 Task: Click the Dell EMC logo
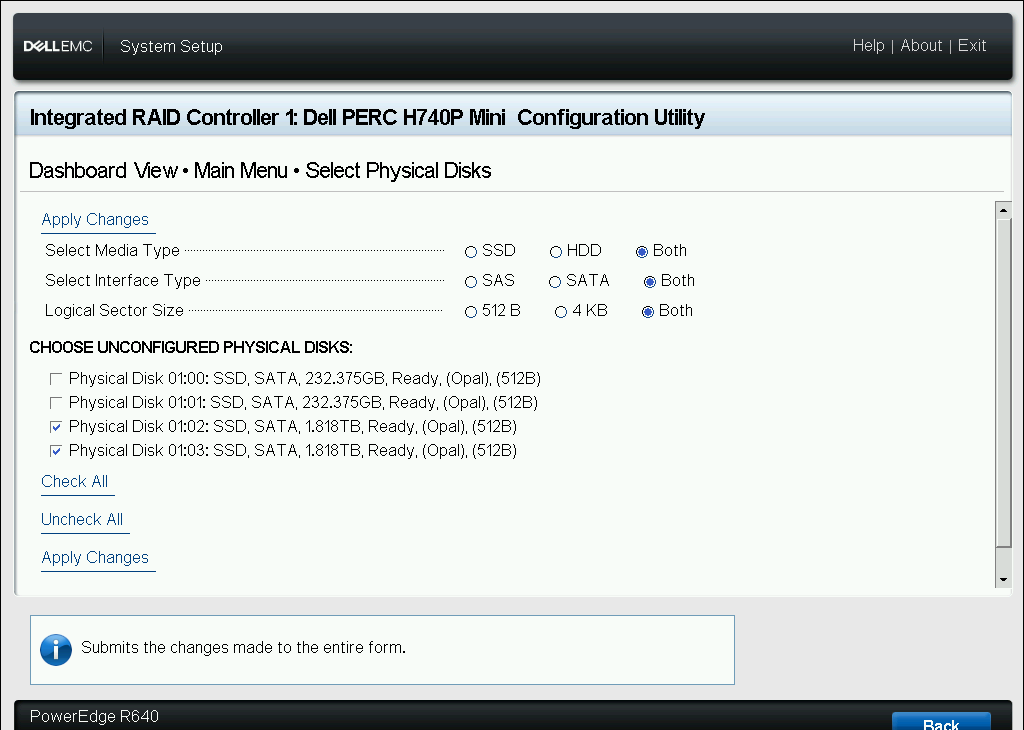tap(58, 45)
